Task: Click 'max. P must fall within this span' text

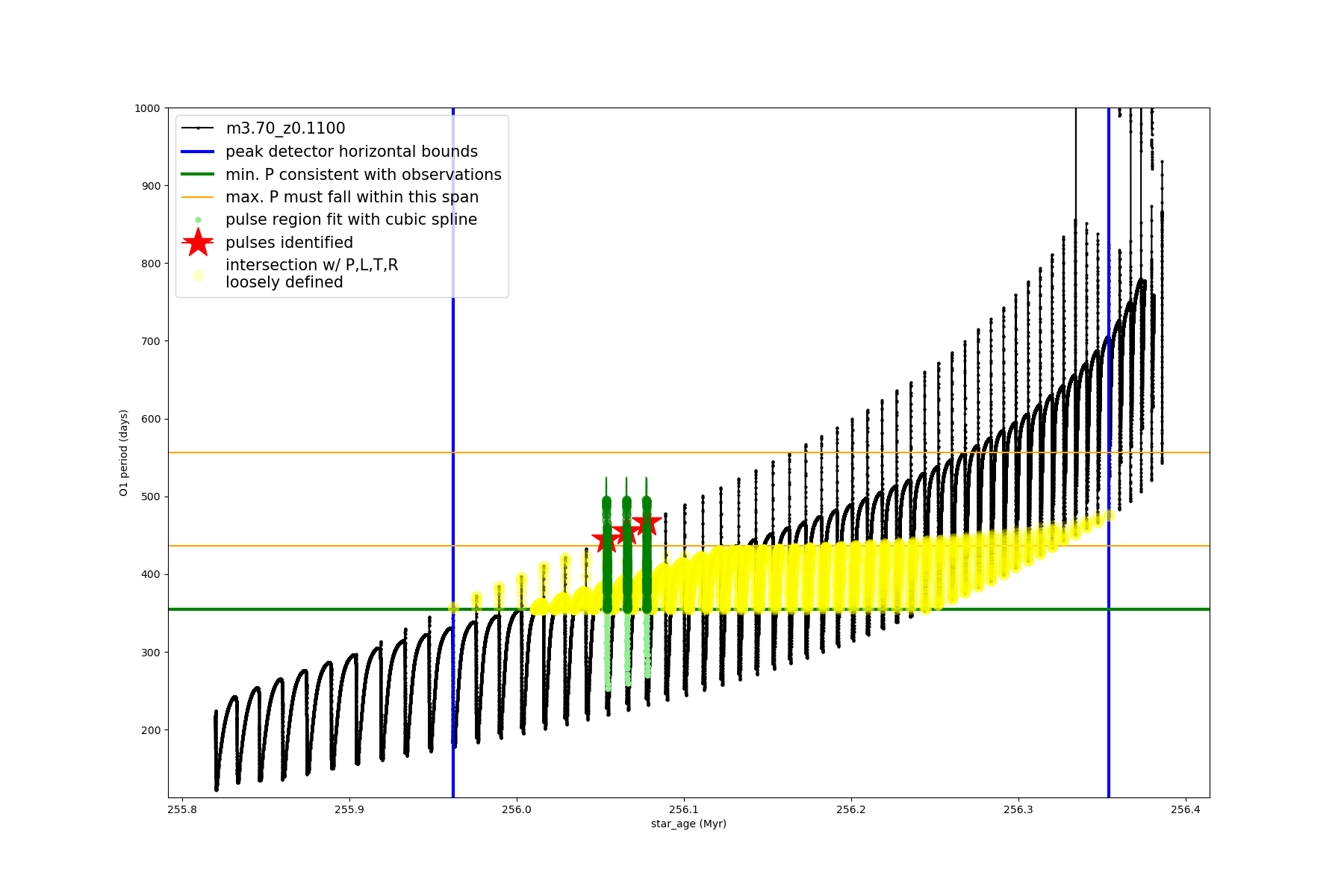Action: pyautogui.click(x=352, y=197)
